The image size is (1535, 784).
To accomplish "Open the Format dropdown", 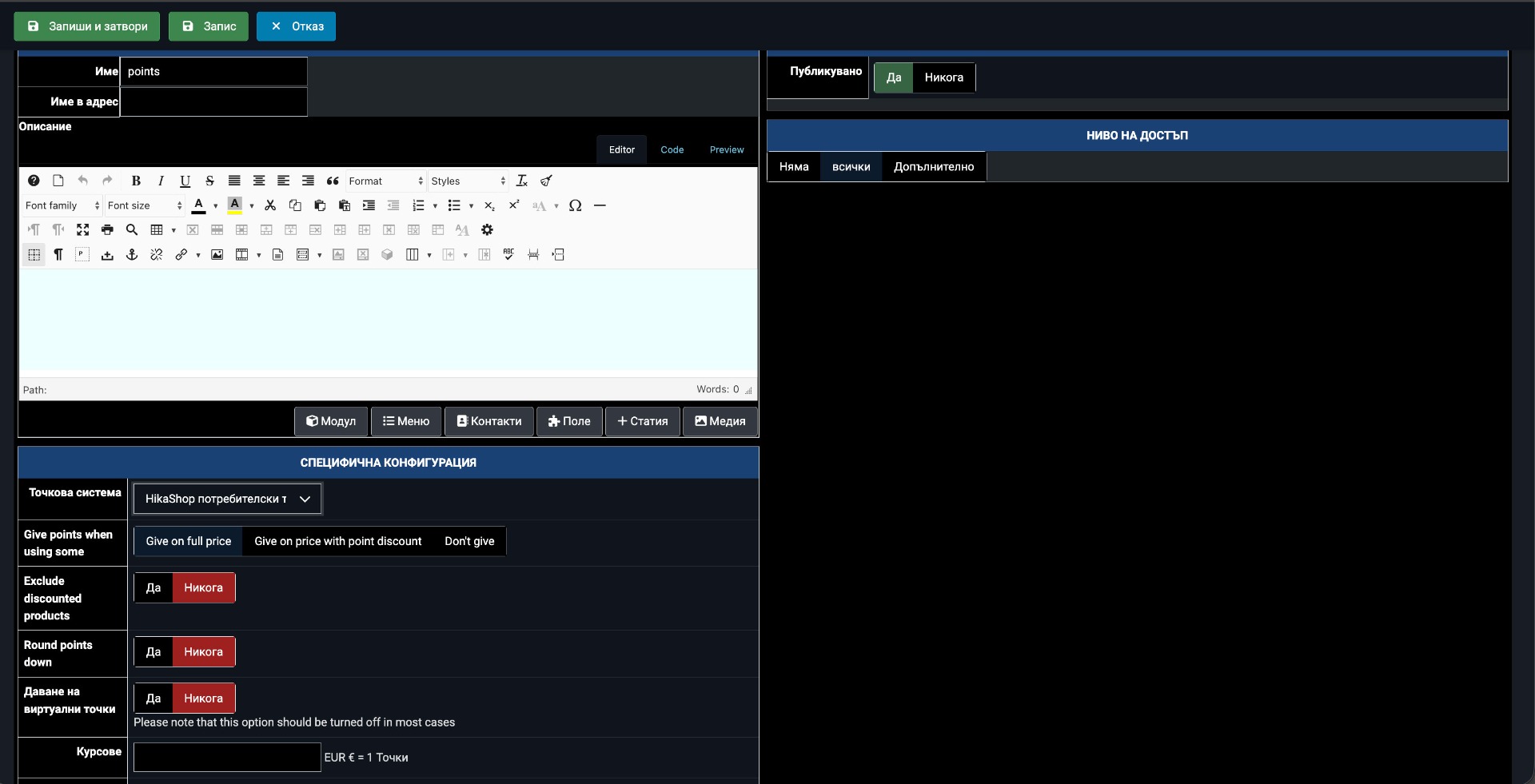I will coord(386,181).
